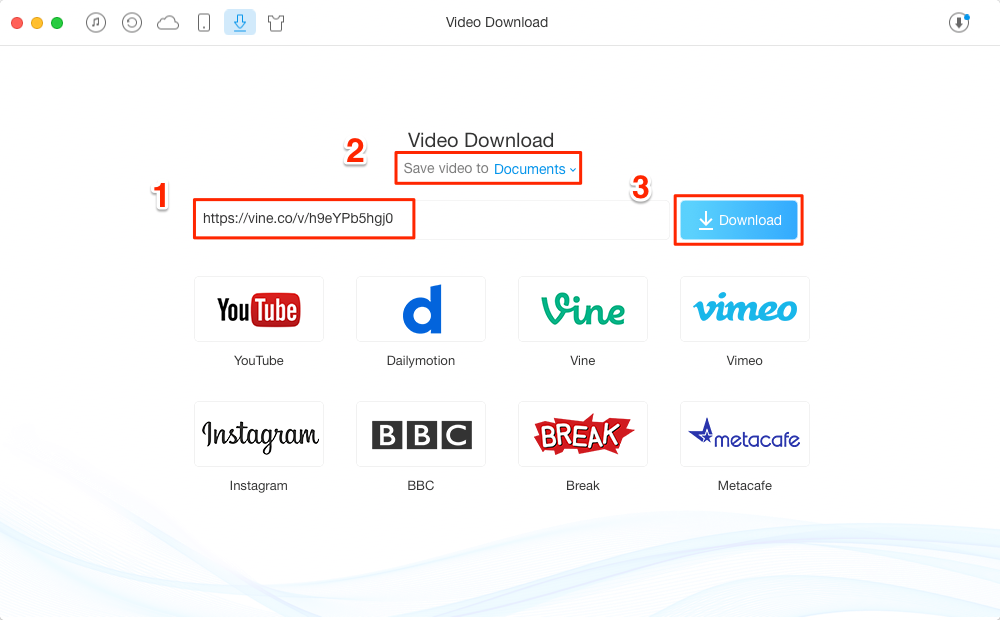Open the iTunes Library music icon
The image size is (1000, 620).
point(96,23)
